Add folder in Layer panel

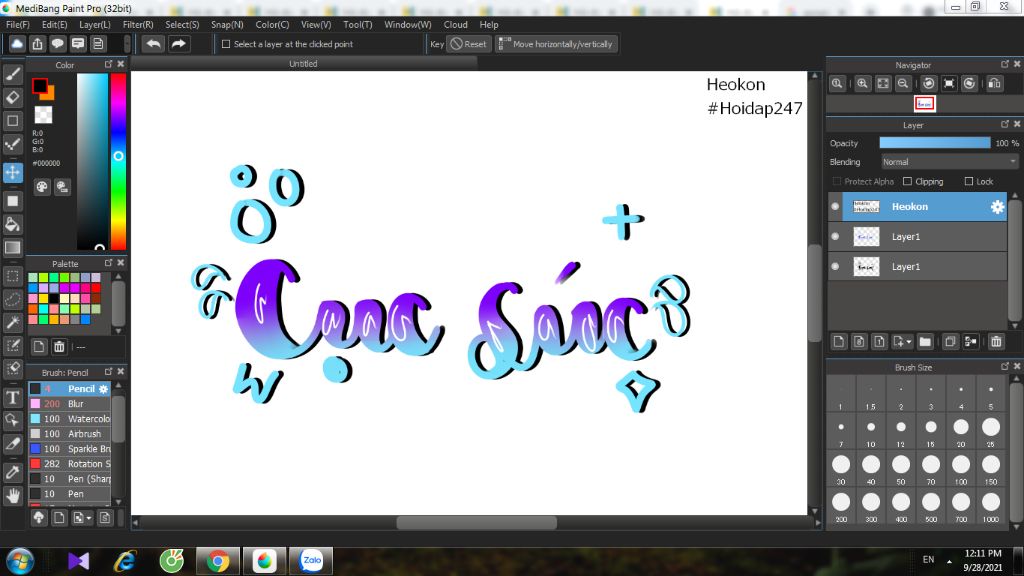coord(925,342)
